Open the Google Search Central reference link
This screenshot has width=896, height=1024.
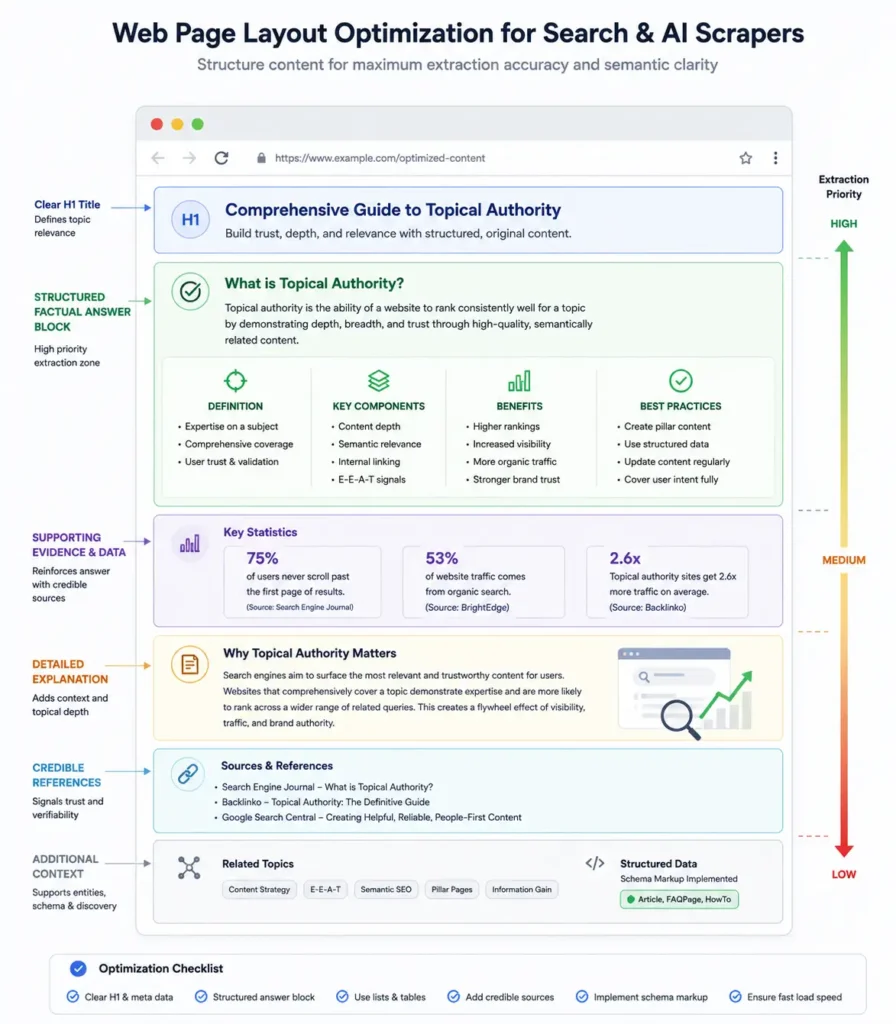[371, 818]
